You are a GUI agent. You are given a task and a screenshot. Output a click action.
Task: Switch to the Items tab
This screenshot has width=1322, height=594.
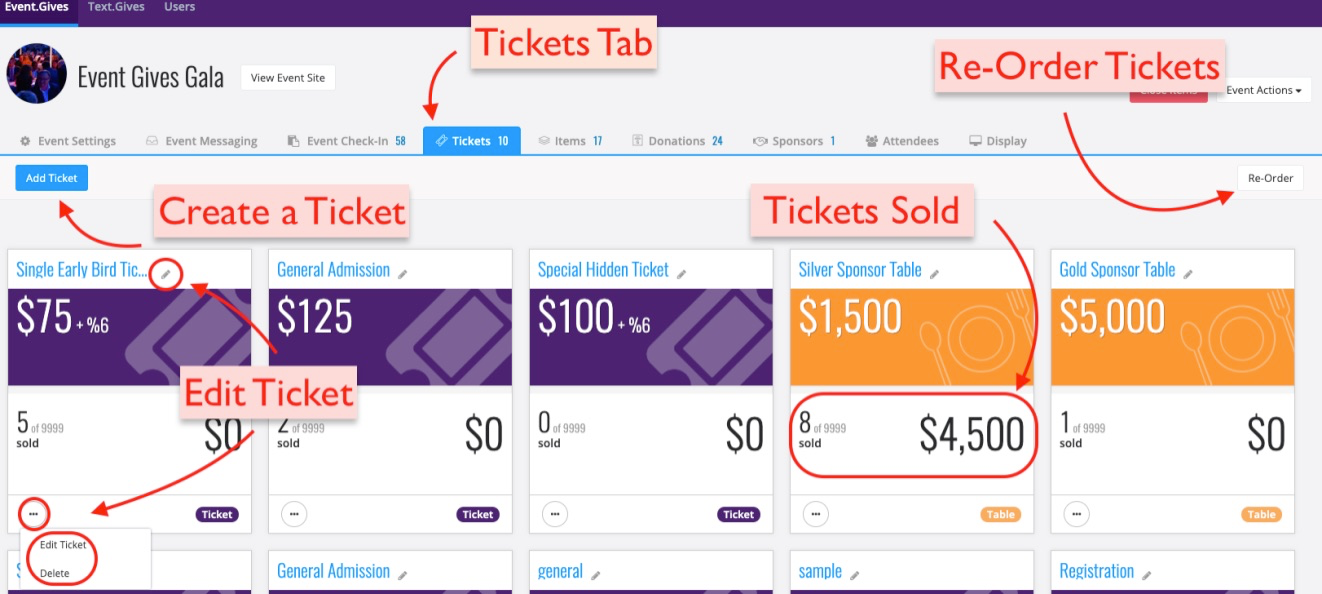coord(570,141)
